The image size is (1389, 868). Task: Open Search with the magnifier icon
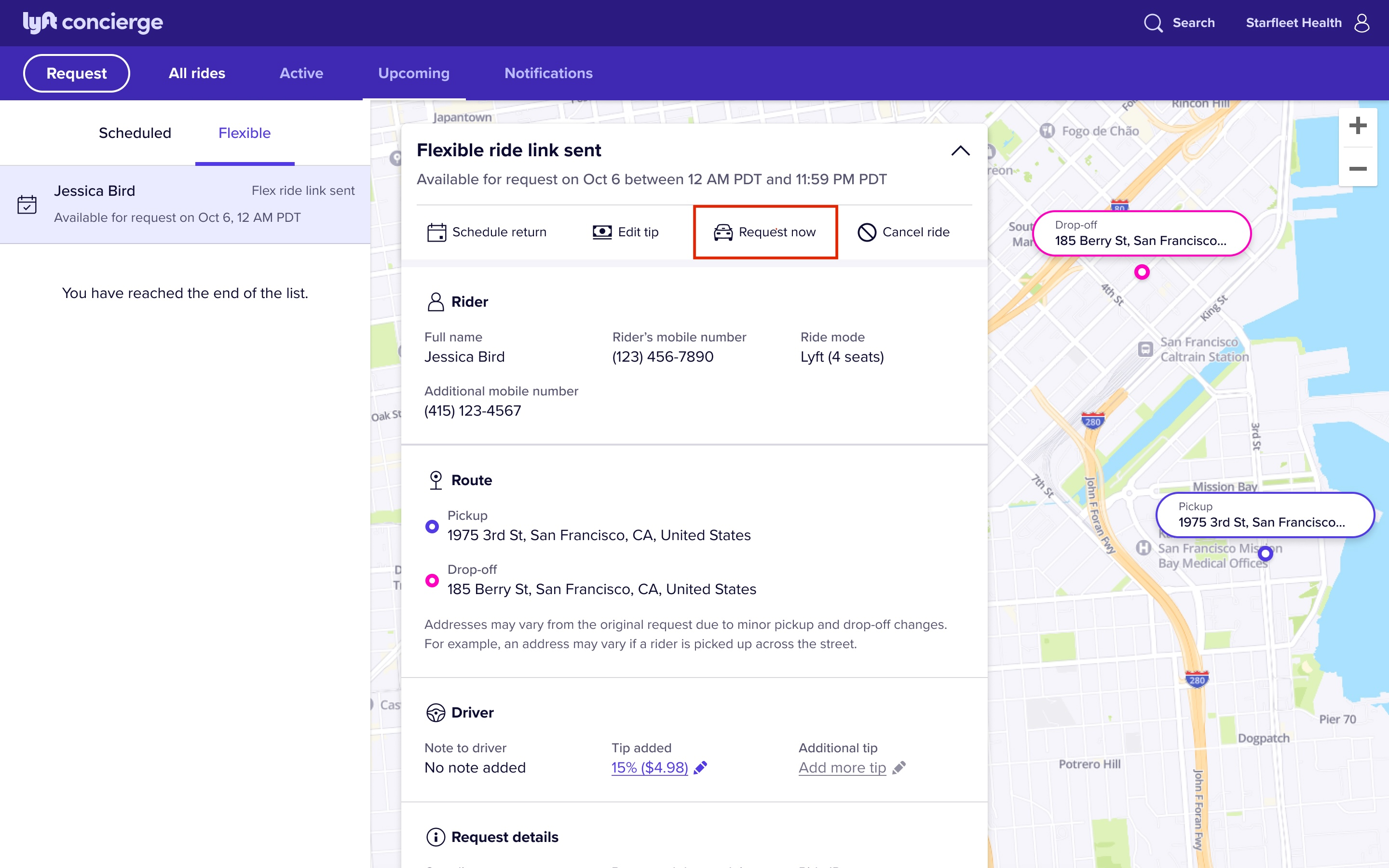tap(1153, 23)
